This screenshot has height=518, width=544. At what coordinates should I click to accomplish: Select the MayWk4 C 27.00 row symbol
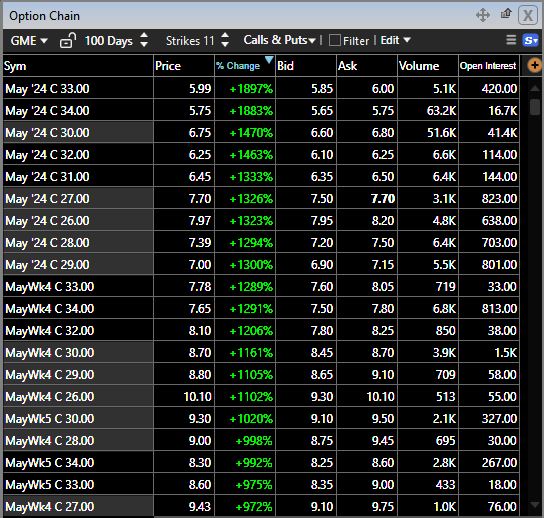pyautogui.click(x=50, y=507)
